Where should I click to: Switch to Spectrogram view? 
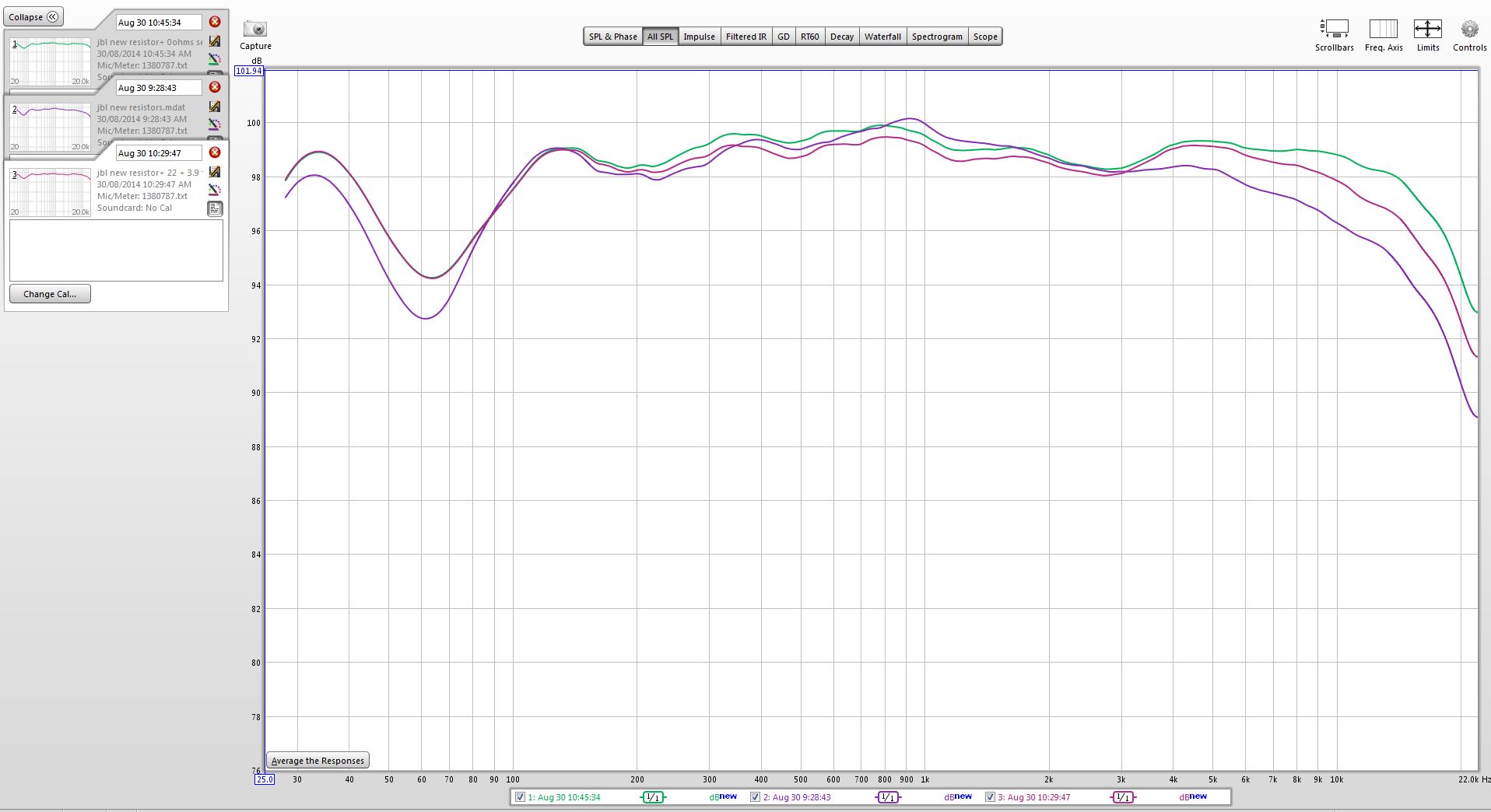coord(937,37)
